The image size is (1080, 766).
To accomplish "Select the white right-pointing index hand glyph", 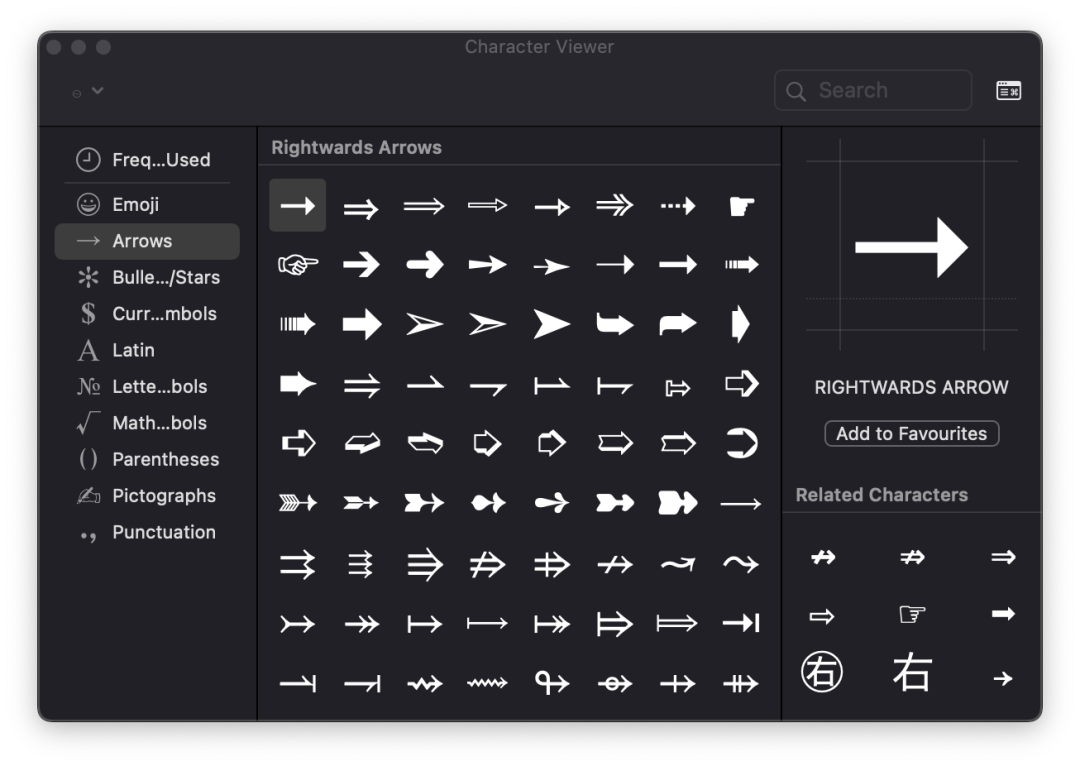I will (741, 205).
